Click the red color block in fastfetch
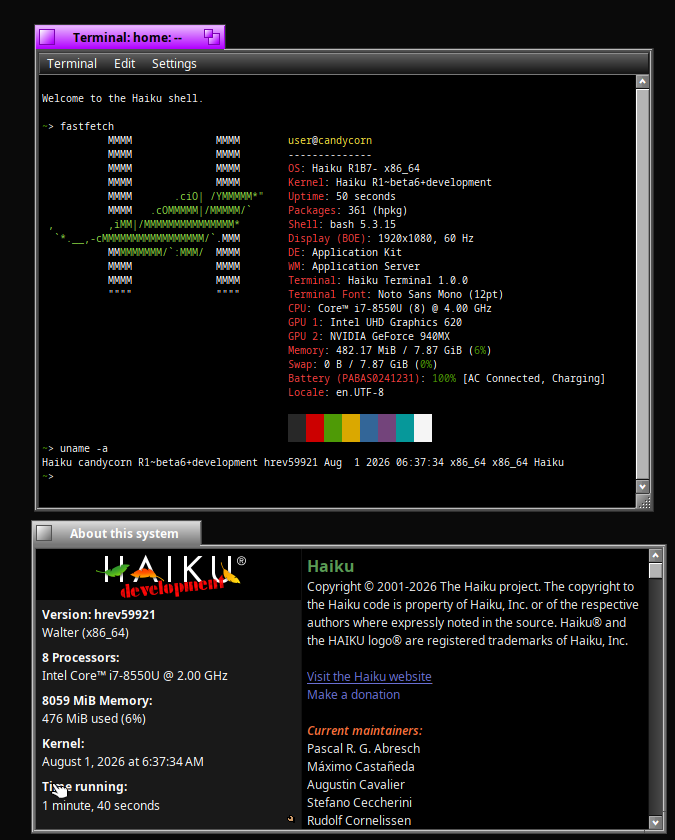This screenshot has height=840, width=675. click(315, 428)
